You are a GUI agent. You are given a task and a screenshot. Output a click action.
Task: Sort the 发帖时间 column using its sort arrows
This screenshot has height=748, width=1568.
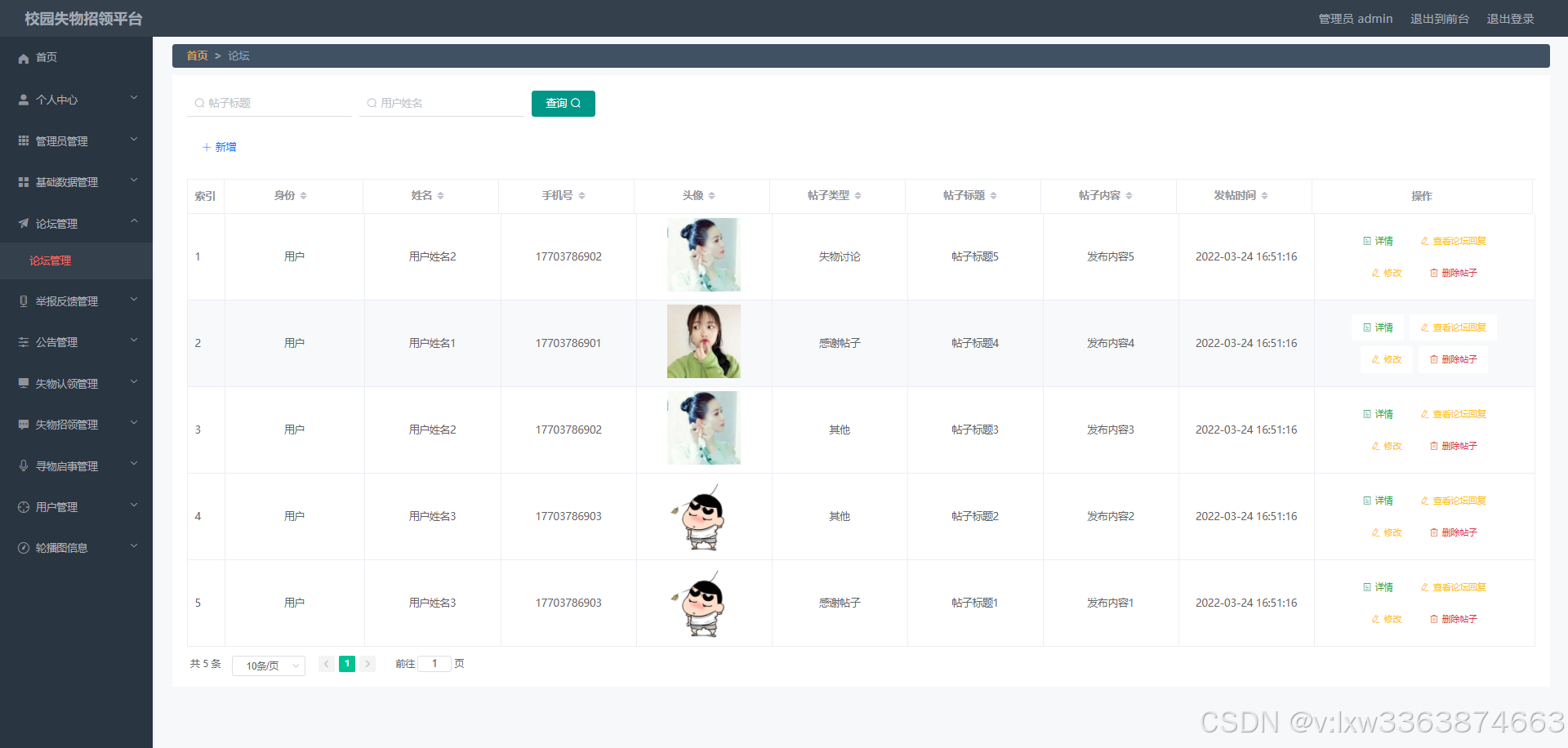tap(1265, 196)
